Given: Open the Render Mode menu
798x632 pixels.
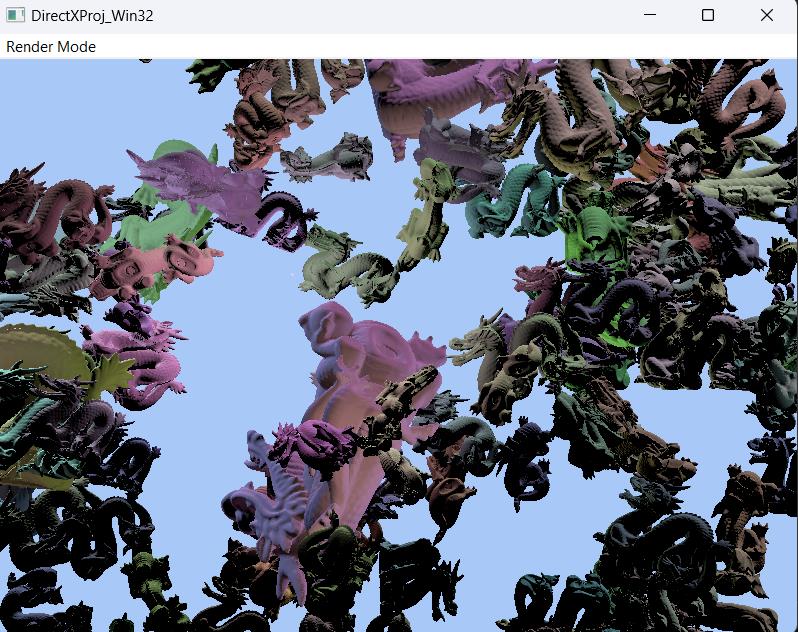Looking at the screenshot, I should (51, 47).
